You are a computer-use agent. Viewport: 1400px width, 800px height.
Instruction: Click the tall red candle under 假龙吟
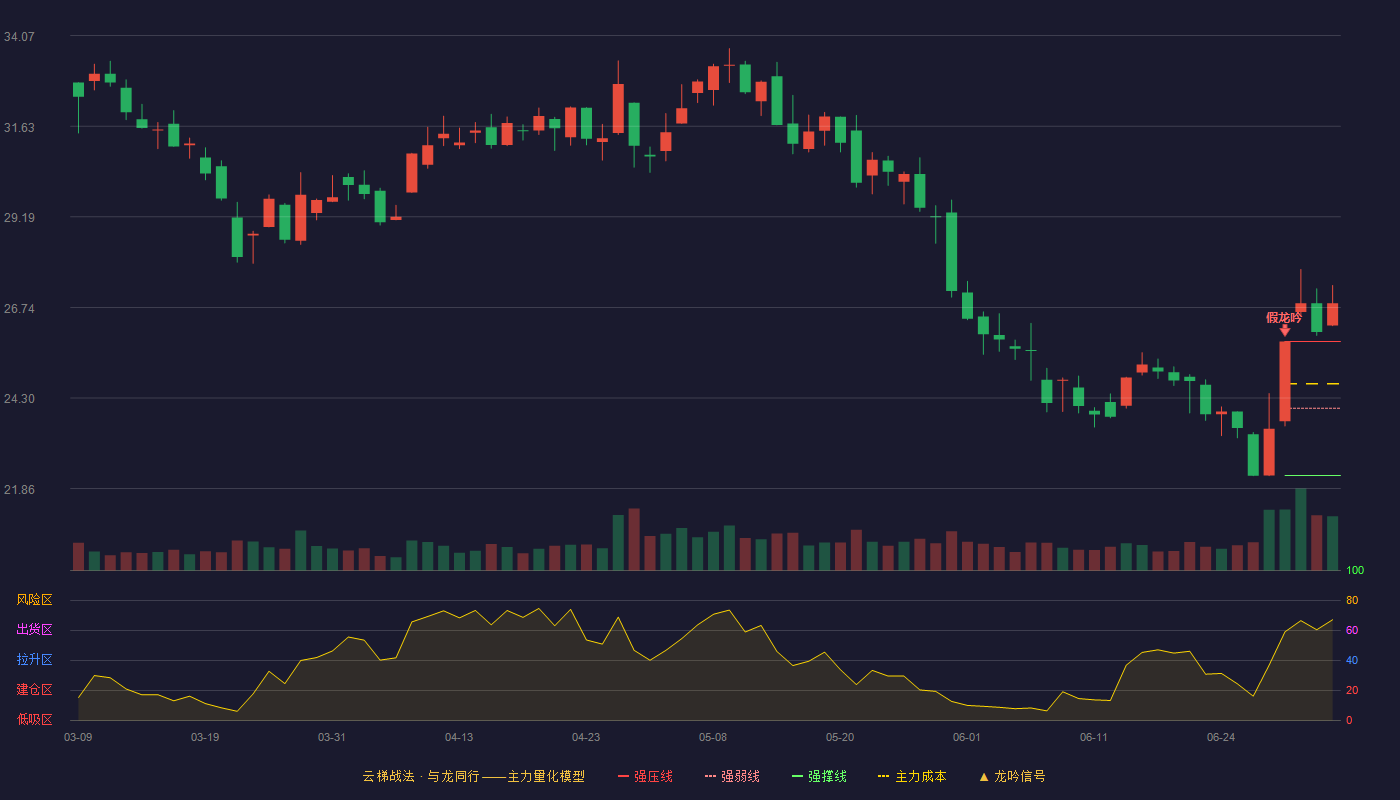[1285, 381]
